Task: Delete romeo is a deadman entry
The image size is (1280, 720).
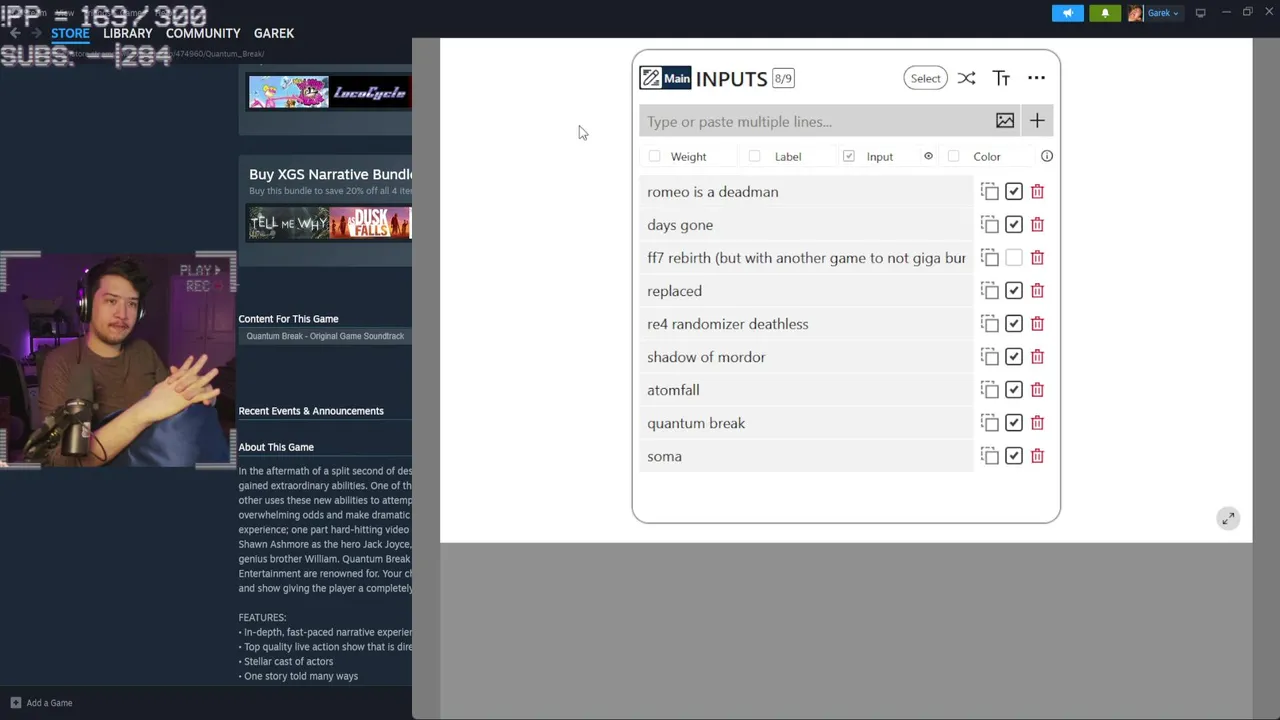Action: coord(1037,191)
